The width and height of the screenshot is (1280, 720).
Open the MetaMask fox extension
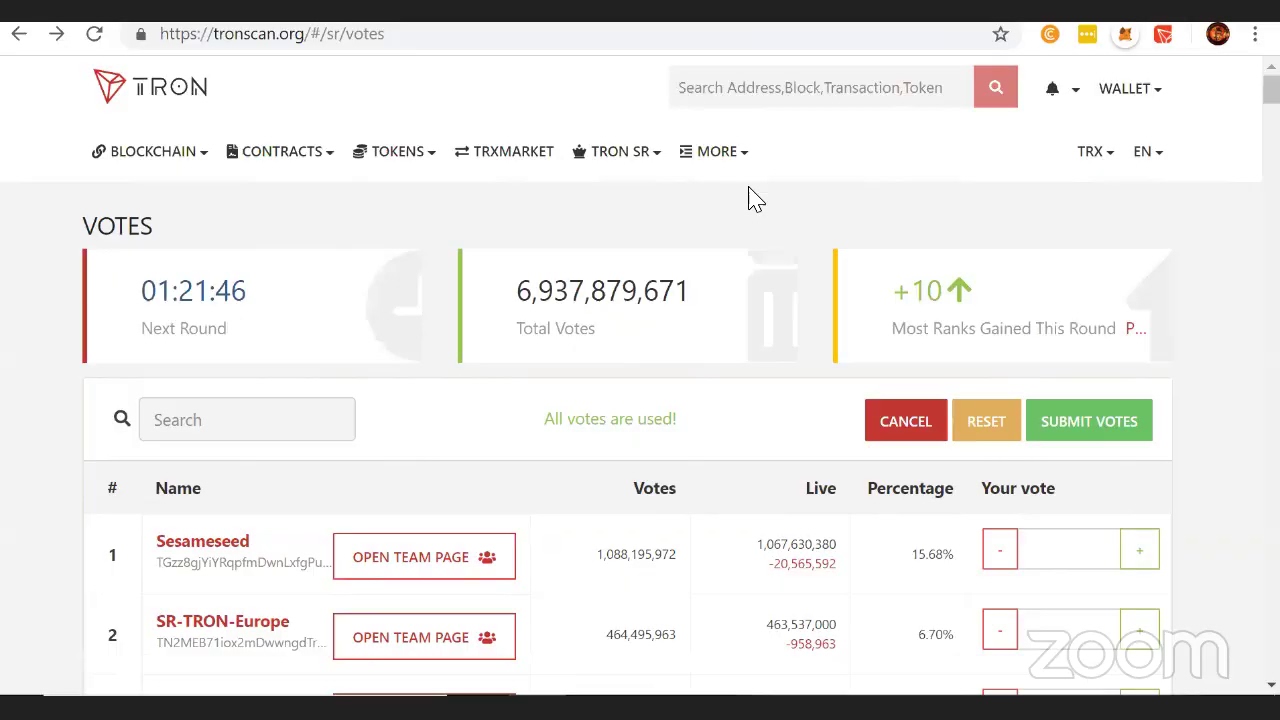[x=1125, y=34]
